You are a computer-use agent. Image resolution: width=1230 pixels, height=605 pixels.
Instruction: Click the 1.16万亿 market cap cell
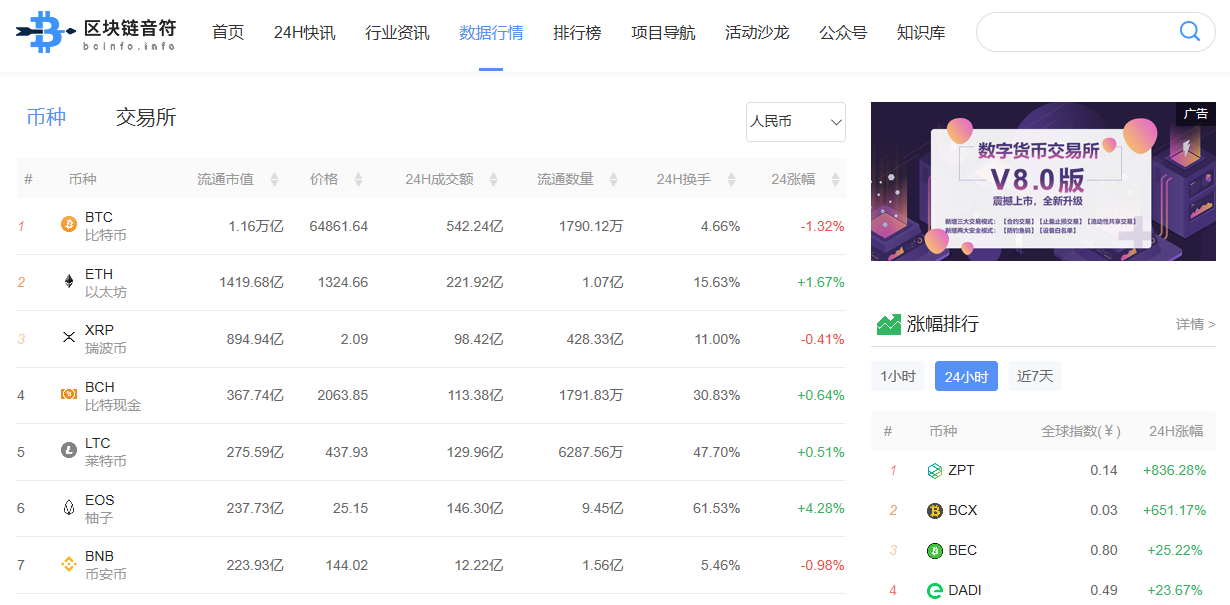[256, 226]
